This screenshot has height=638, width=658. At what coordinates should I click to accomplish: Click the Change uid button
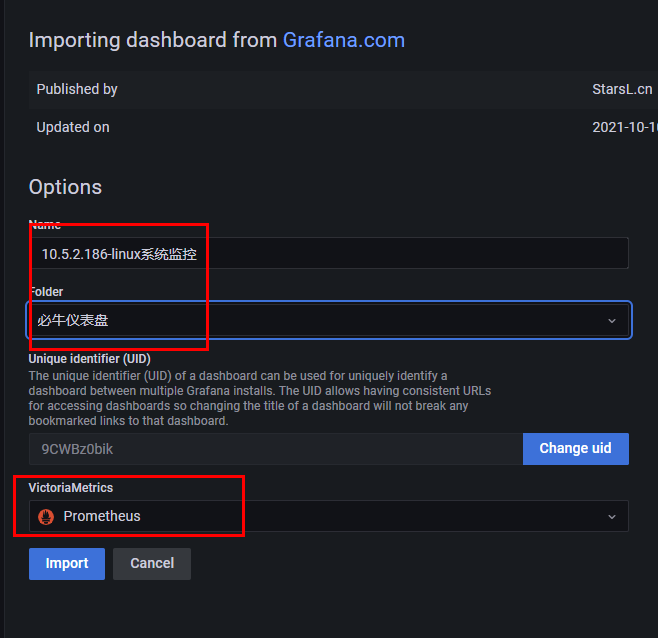pos(575,449)
